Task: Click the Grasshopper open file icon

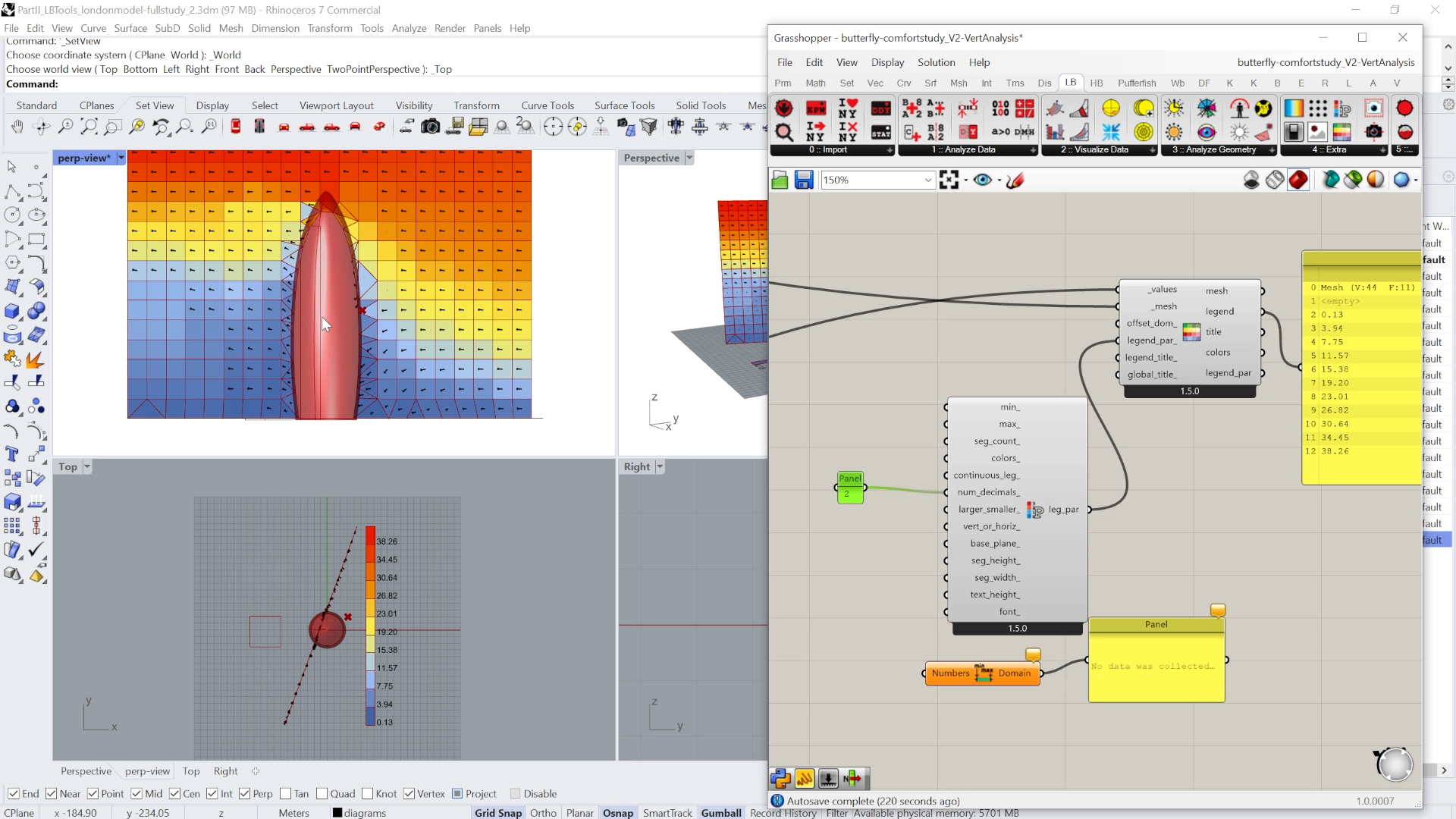Action: [x=780, y=180]
